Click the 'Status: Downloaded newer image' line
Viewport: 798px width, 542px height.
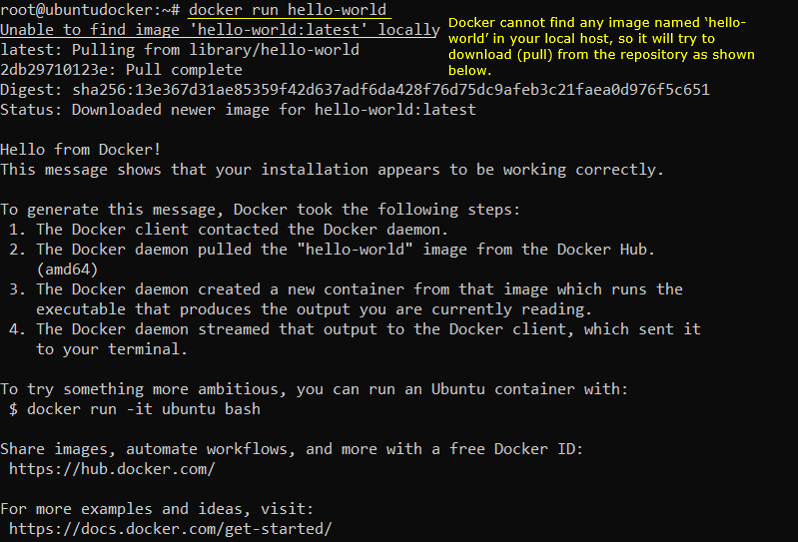[x=238, y=110]
